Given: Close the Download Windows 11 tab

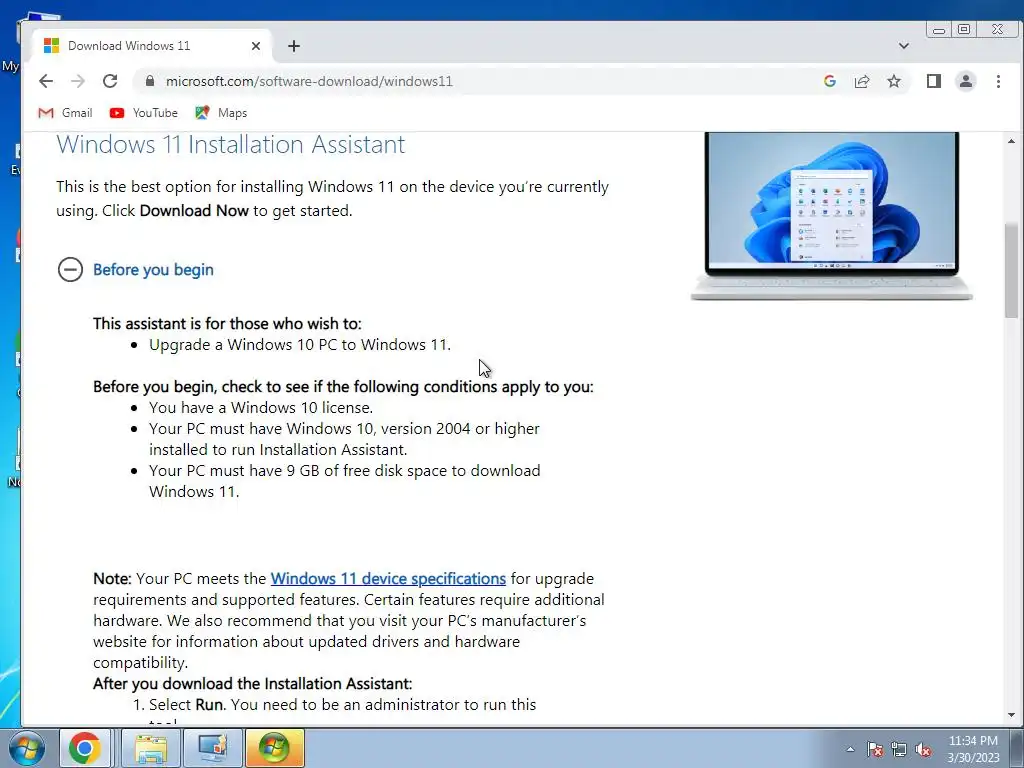Looking at the screenshot, I should coord(256,46).
